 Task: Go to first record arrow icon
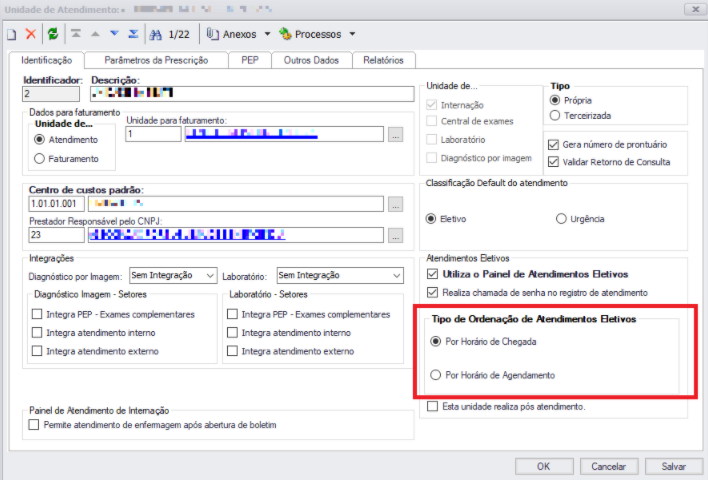[76, 33]
